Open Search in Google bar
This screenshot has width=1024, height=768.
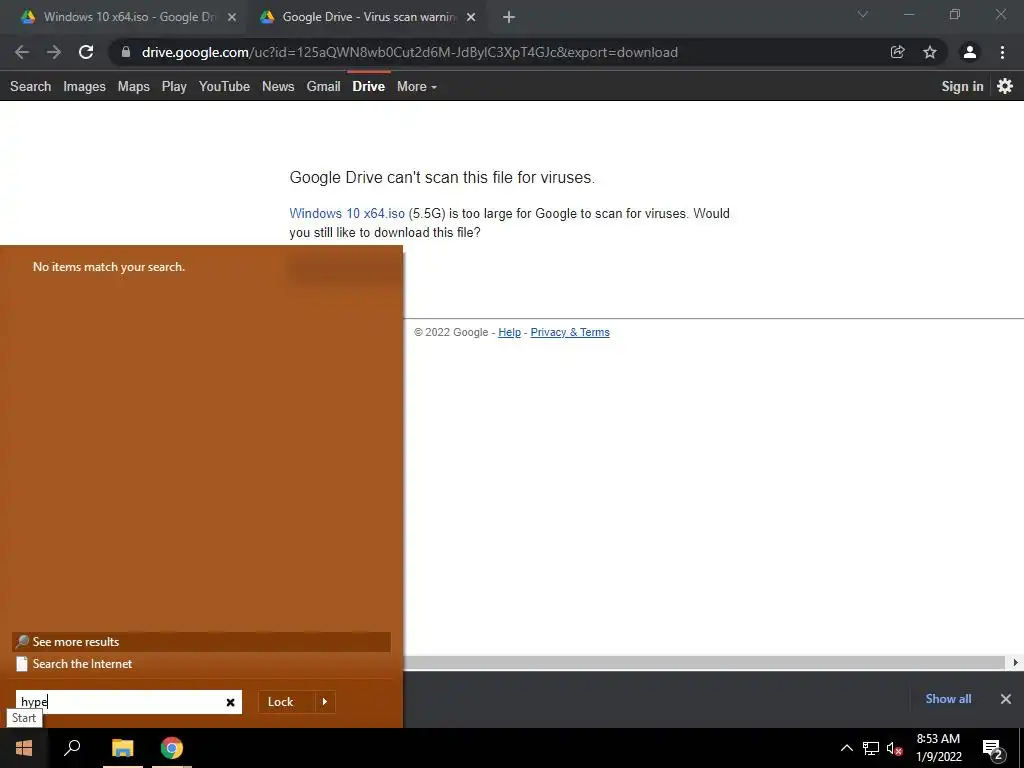pyautogui.click(x=31, y=86)
